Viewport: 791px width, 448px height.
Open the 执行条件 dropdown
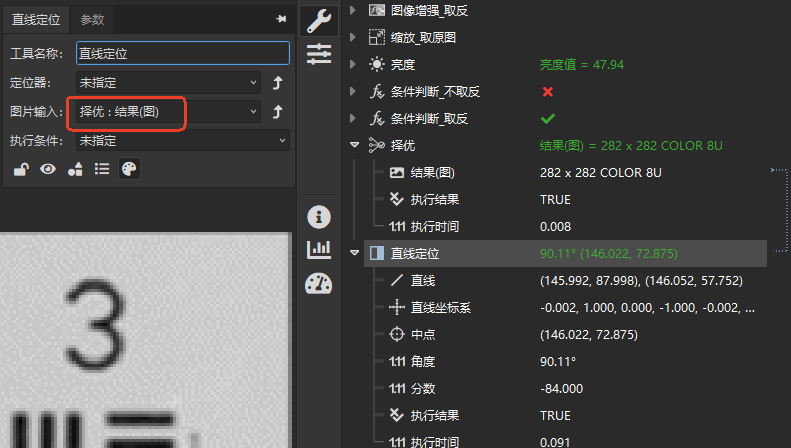click(183, 140)
